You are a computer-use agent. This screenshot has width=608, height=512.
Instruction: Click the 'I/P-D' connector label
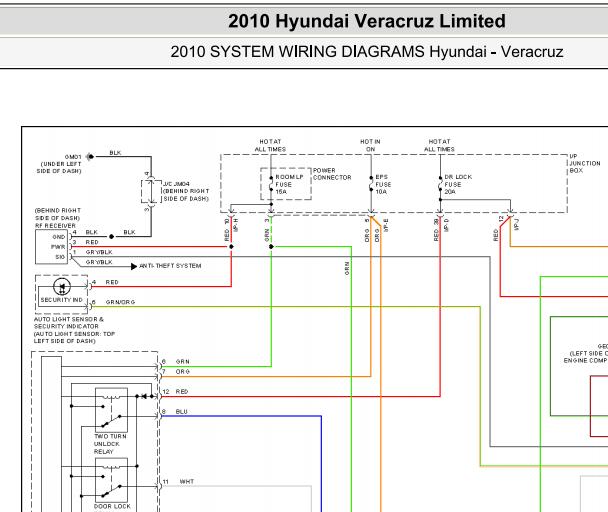coord(446,225)
